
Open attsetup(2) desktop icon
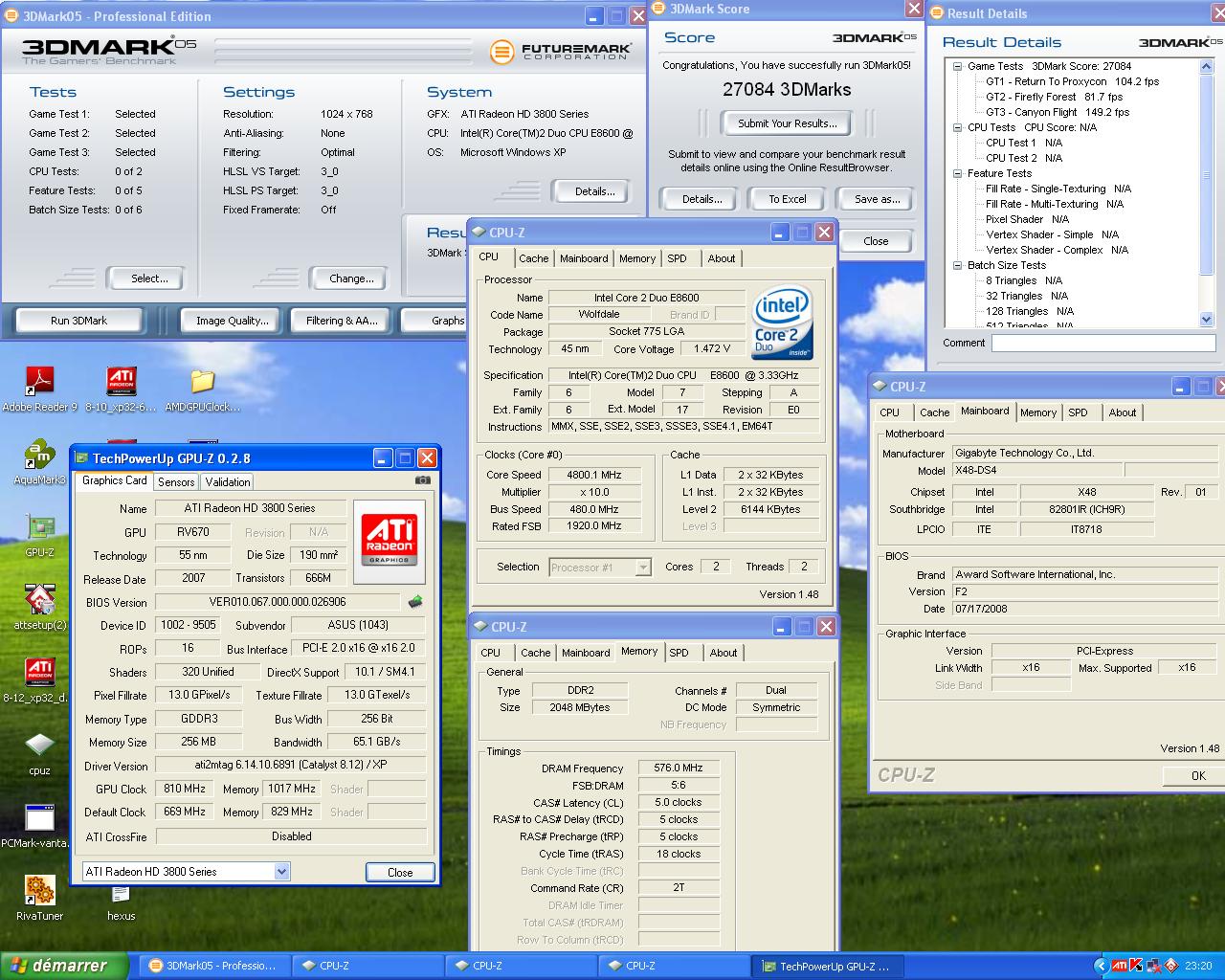click(x=39, y=598)
